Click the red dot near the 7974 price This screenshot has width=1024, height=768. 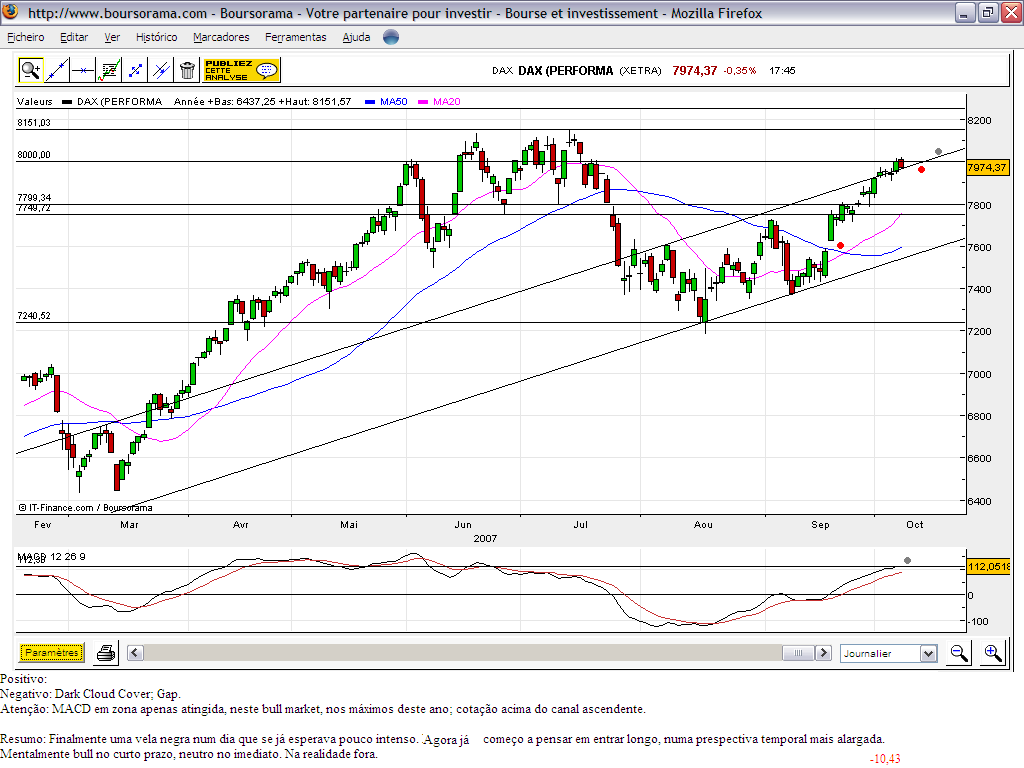(x=921, y=170)
